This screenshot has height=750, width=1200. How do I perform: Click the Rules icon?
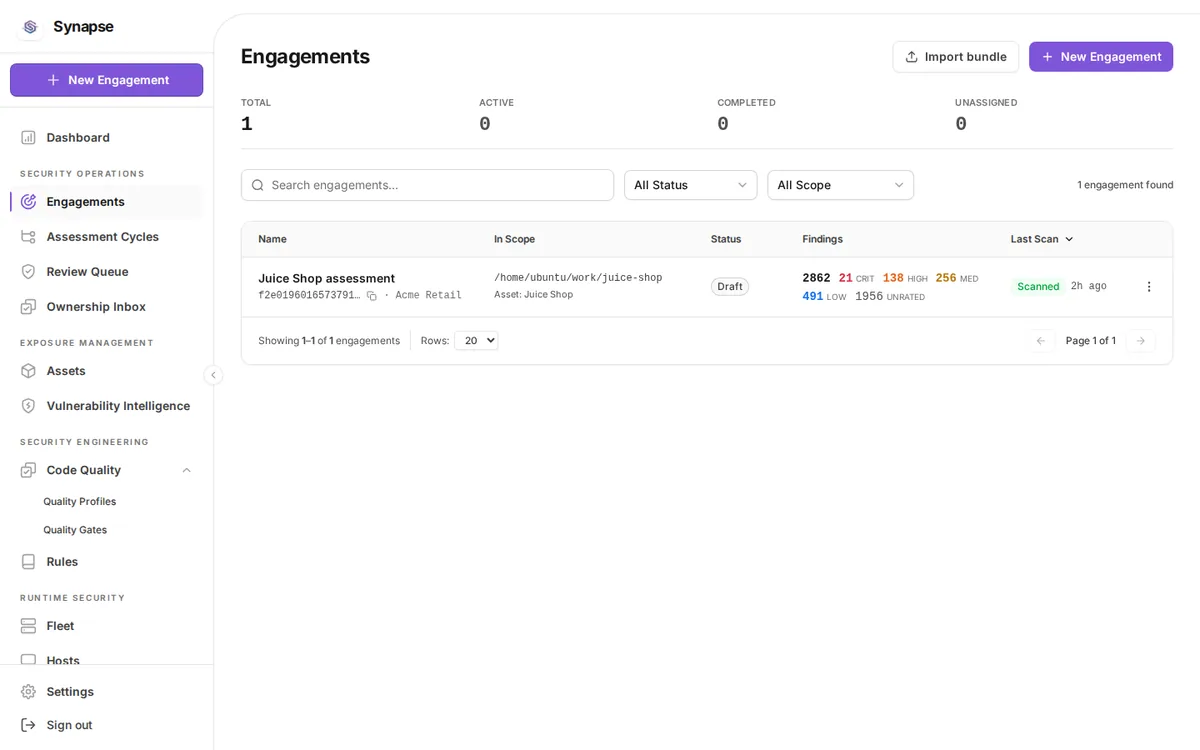pos(28,561)
